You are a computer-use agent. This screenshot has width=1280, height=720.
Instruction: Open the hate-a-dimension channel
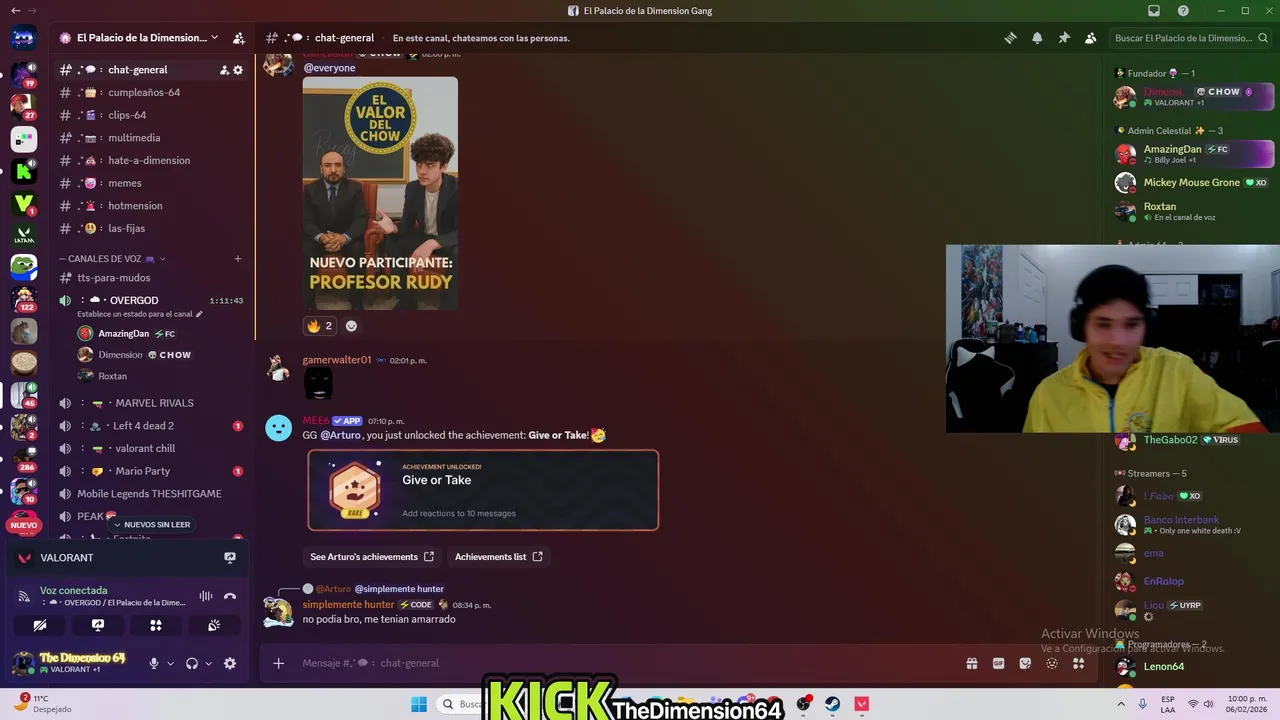coord(151,160)
